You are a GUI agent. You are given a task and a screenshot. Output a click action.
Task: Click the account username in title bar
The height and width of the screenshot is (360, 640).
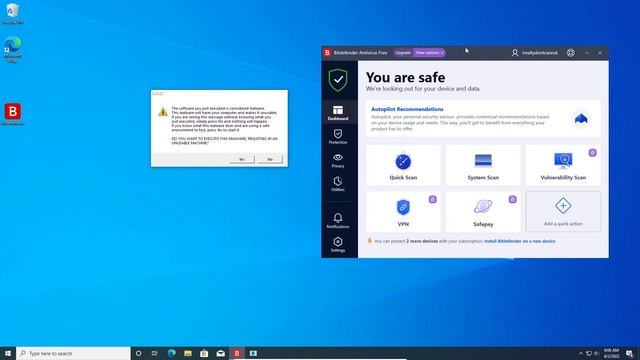(540, 53)
